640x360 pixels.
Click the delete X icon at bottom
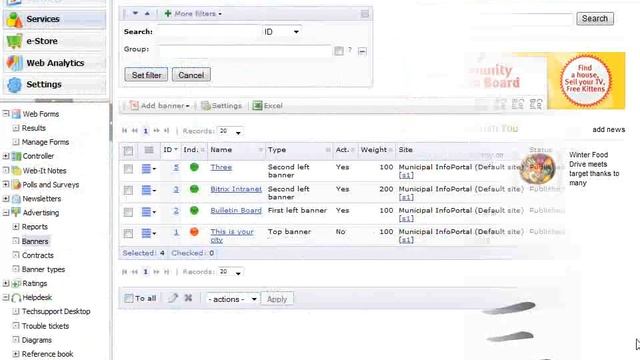point(188,298)
